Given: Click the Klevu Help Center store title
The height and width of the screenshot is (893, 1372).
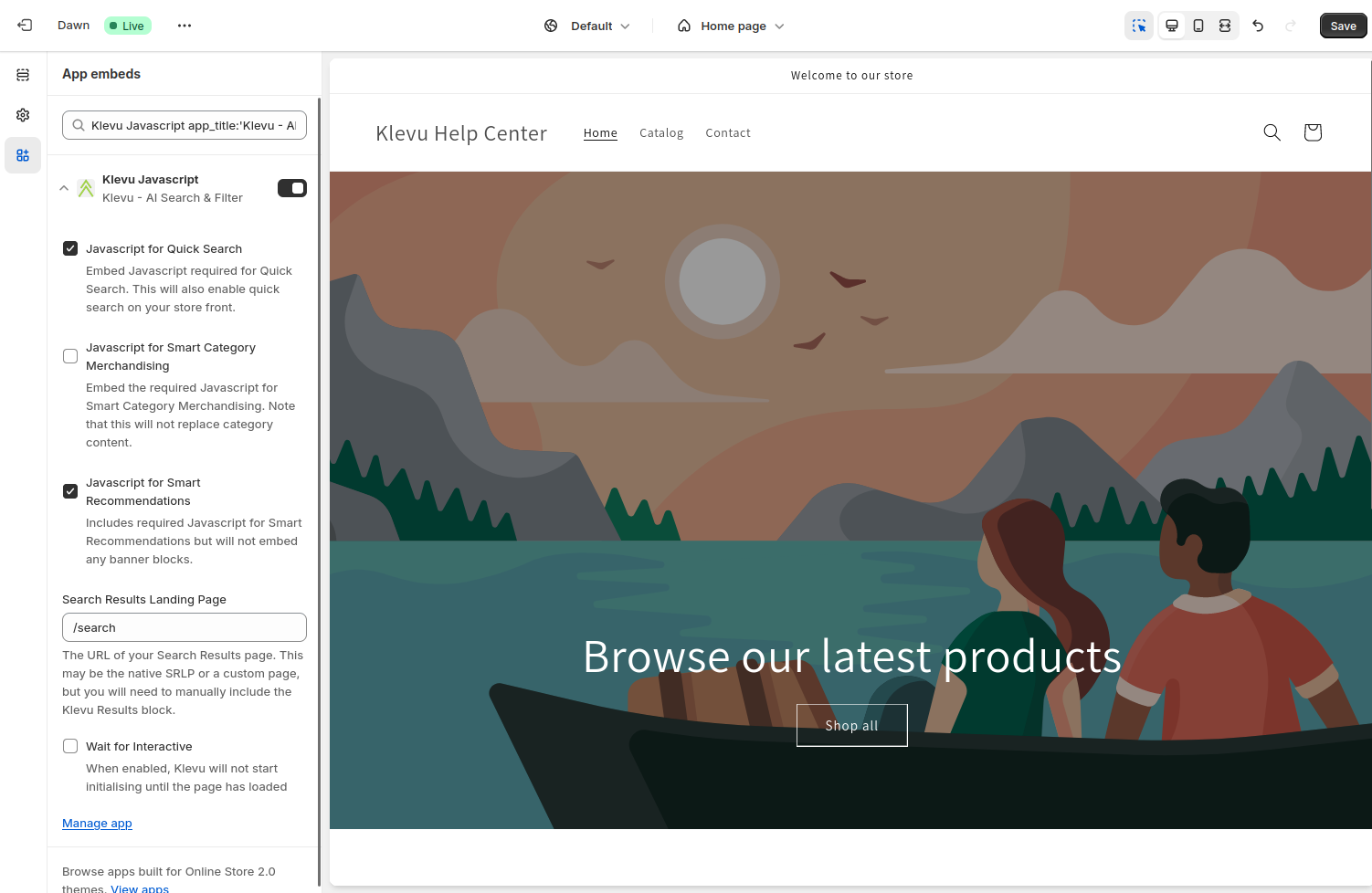Looking at the screenshot, I should coord(461,133).
